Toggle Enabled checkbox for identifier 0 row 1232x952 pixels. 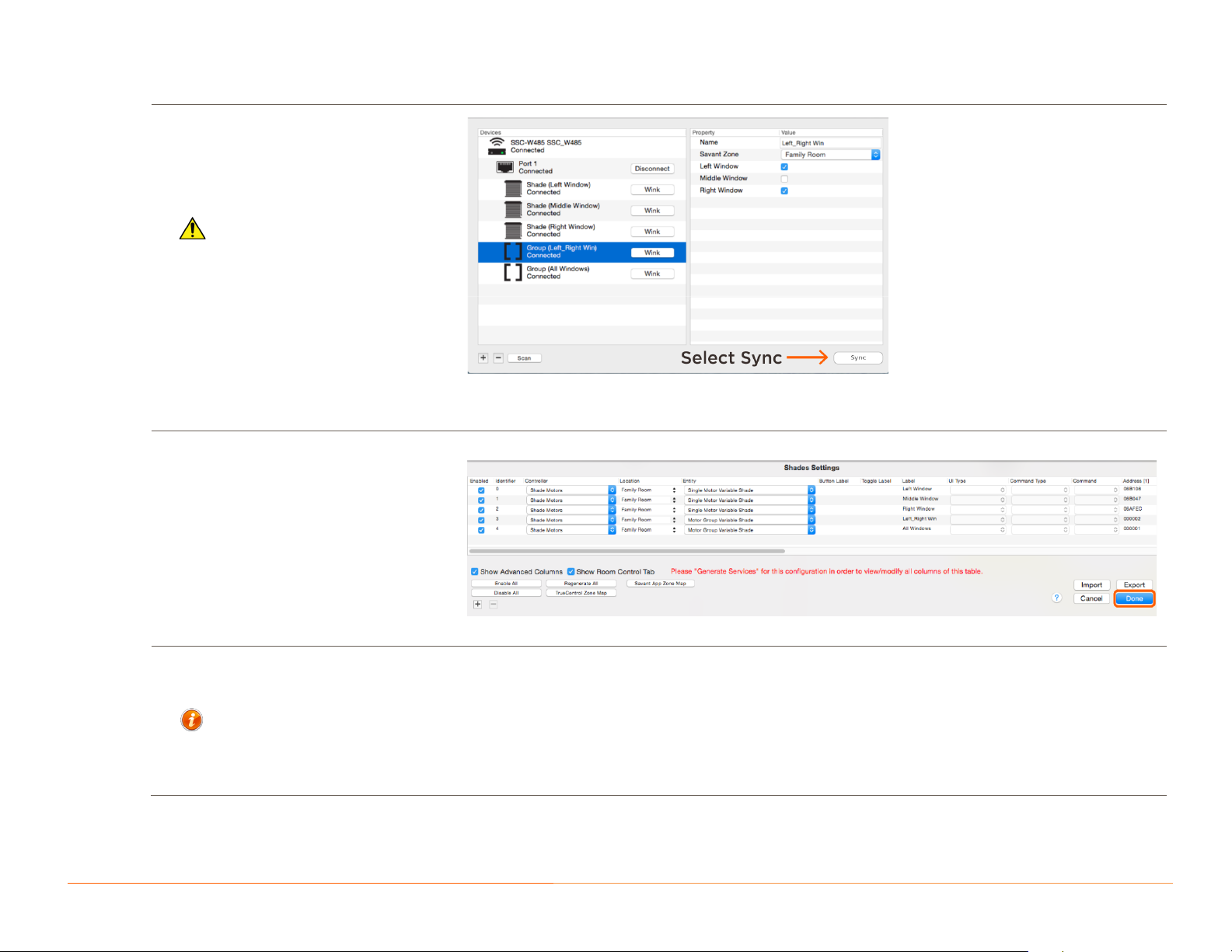(481, 490)
